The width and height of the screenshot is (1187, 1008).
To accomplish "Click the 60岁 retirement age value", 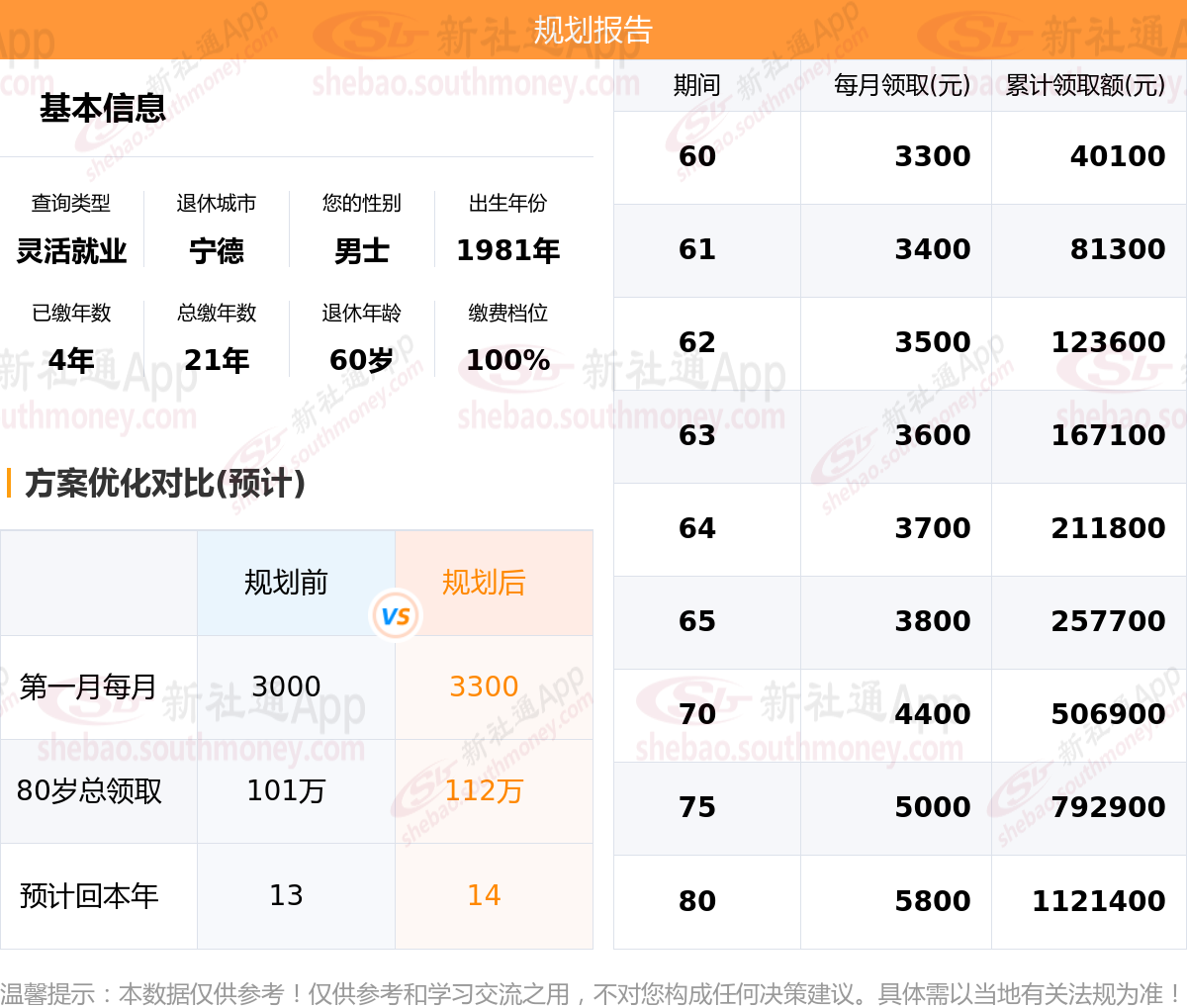I will (x=362, y=360).
